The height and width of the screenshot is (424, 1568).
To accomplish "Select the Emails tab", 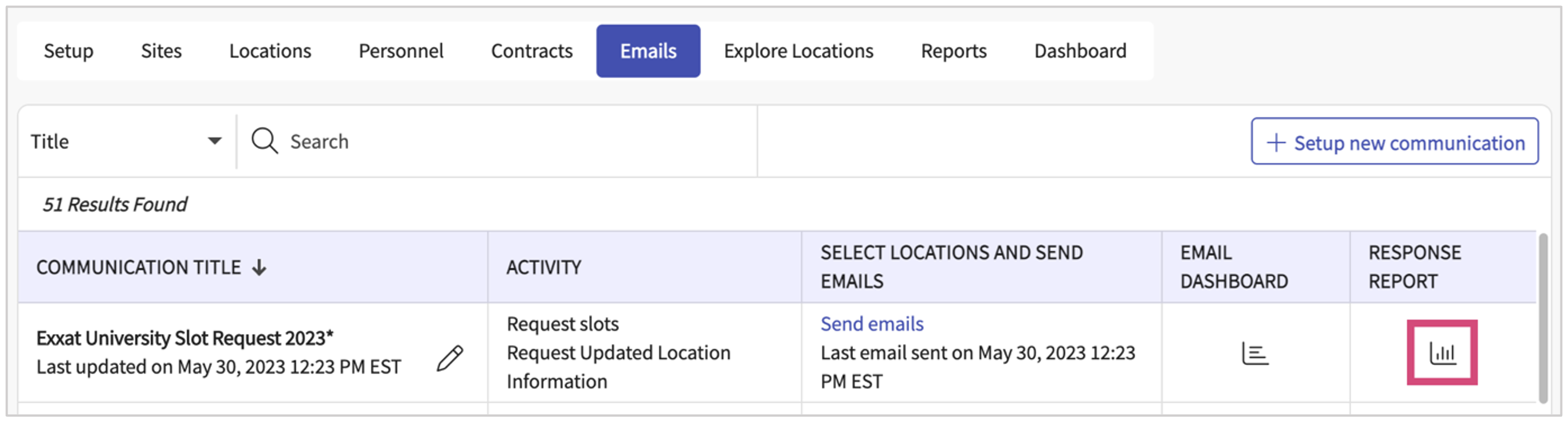I will [648, 51].
